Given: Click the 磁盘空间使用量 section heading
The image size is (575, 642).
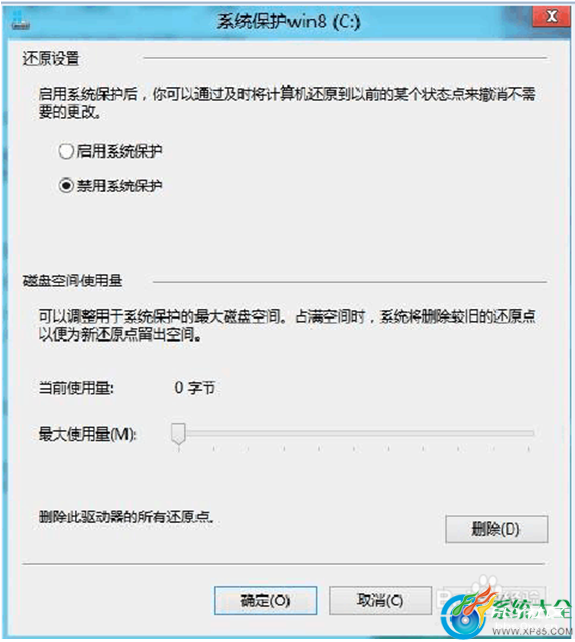Looking at the screenshot, I should (x=72, y=281).
